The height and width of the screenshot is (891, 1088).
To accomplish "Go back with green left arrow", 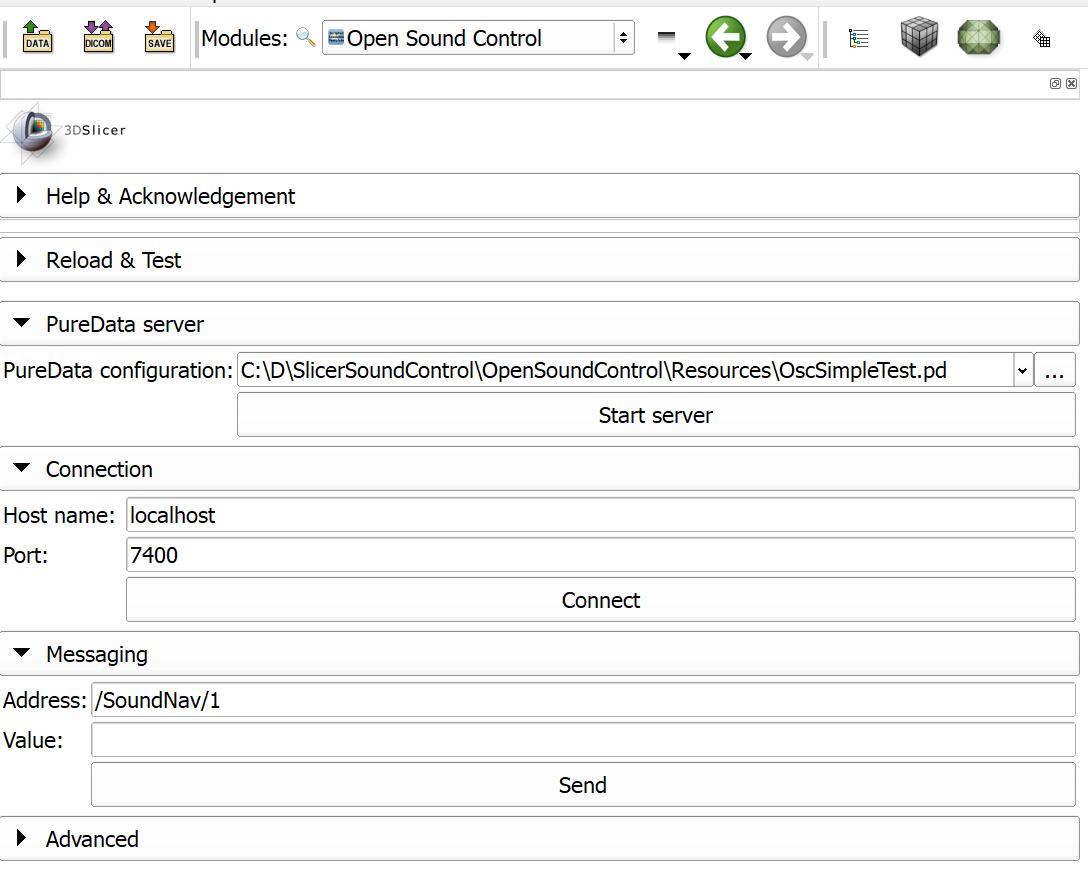I will coord(724,38).
